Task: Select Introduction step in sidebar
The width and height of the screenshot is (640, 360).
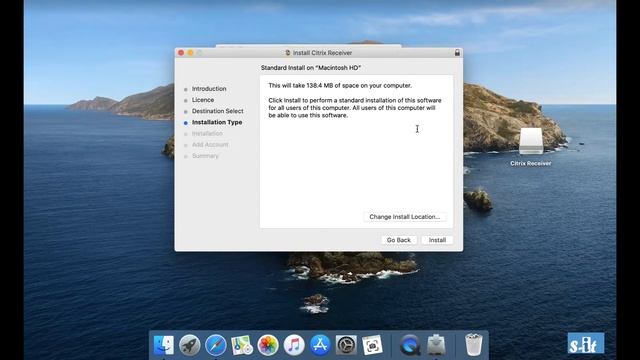Action: point(209,89)
